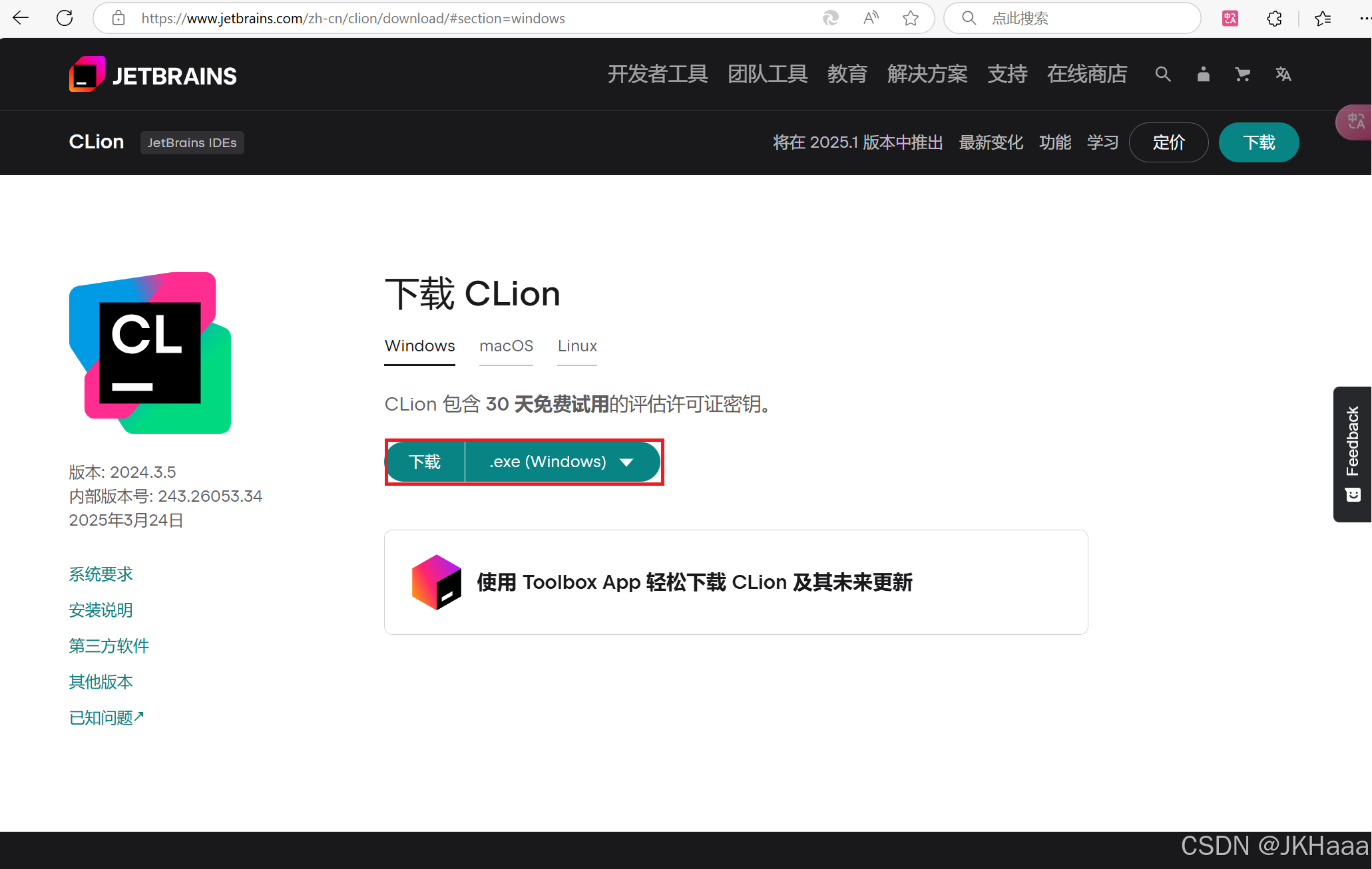Switch to the Linux tab

tap(577, 346)
